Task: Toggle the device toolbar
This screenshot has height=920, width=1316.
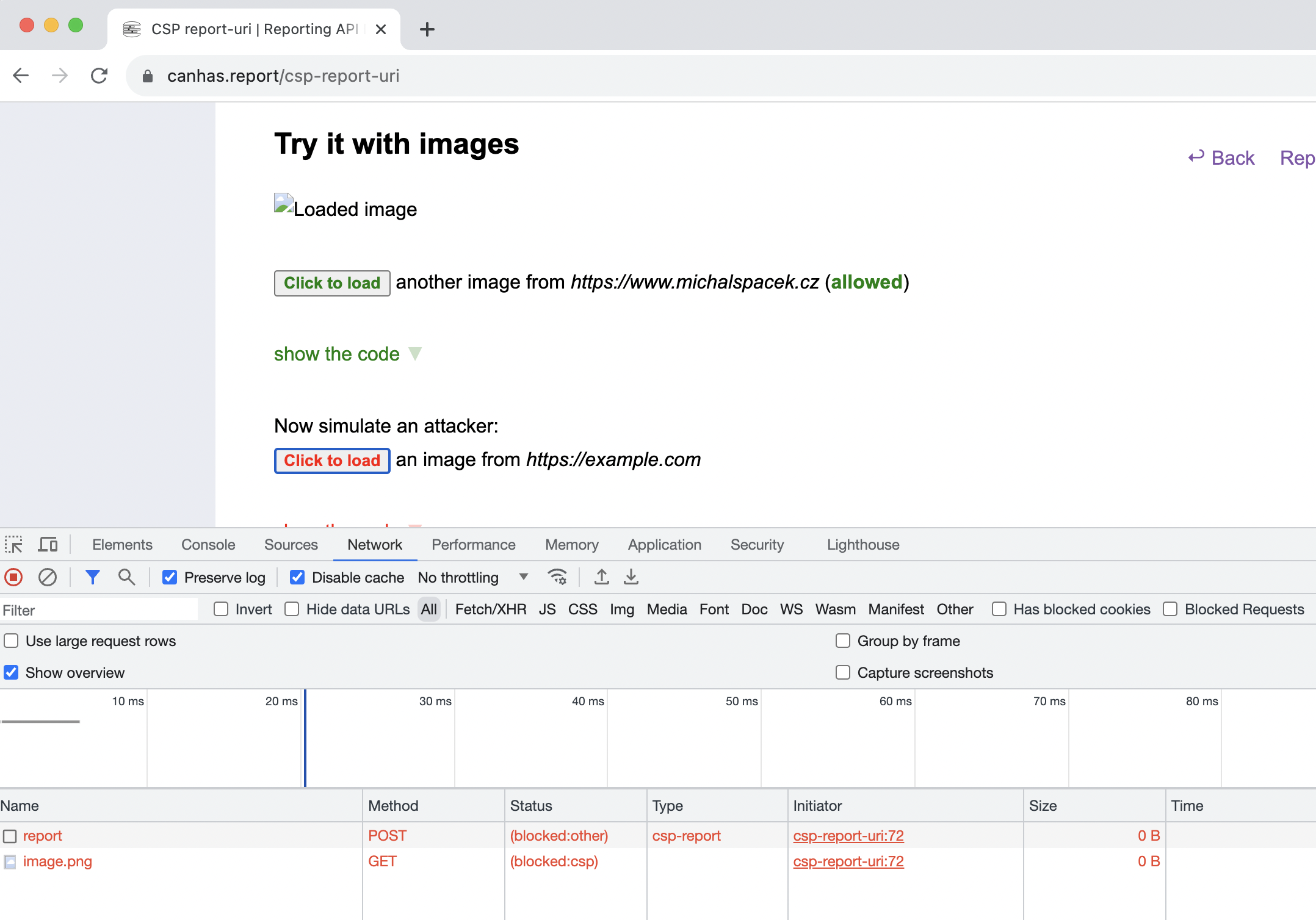Action: coord(48,544)
